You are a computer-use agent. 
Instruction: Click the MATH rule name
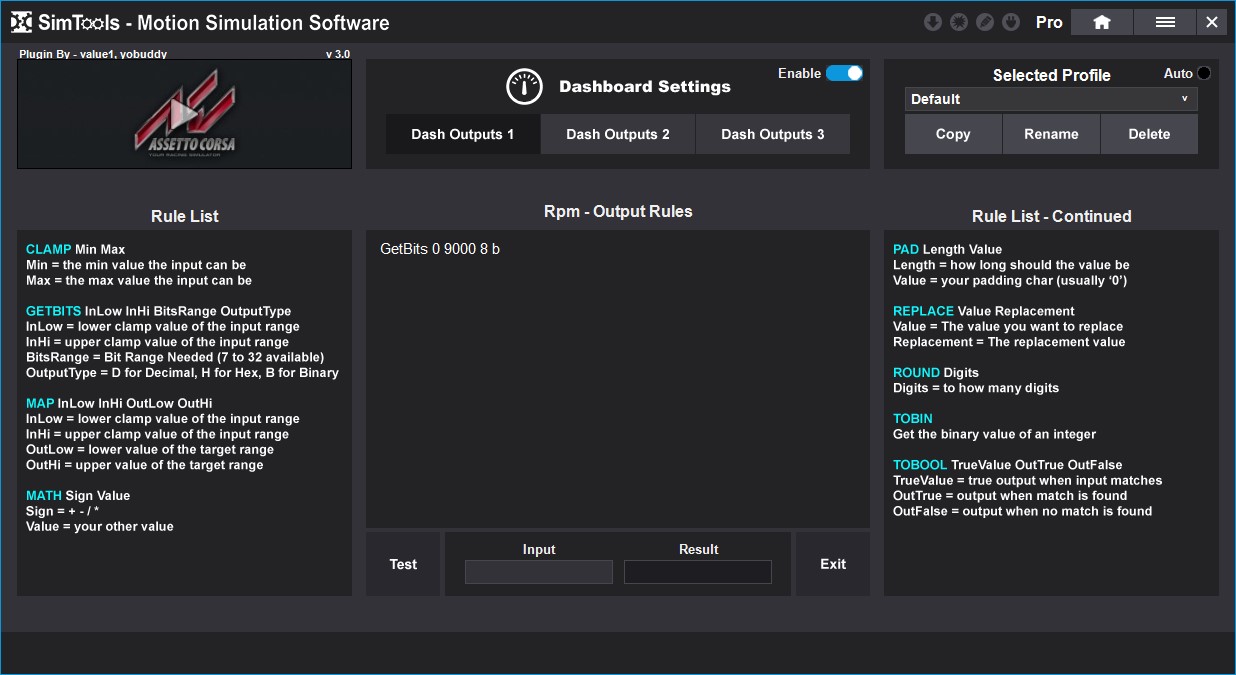[x=44, y=496]
